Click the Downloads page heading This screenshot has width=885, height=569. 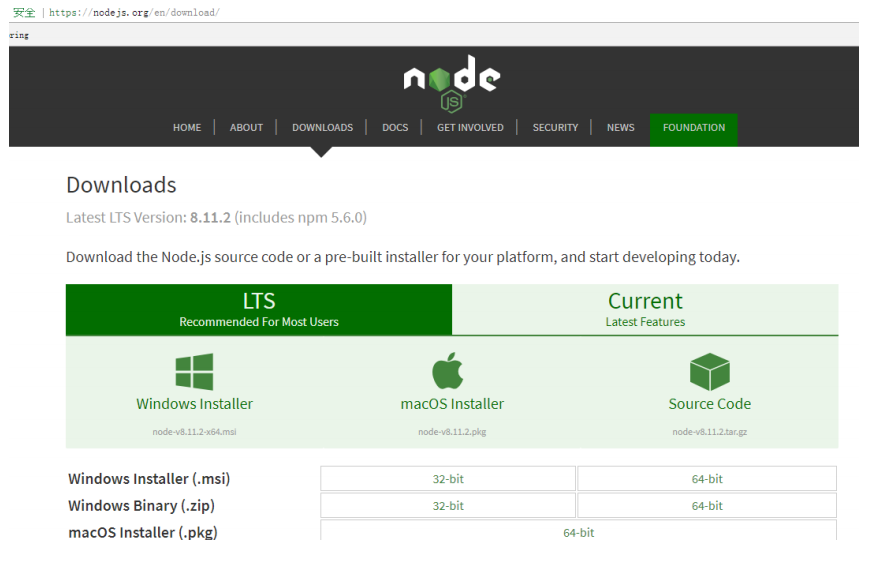tap(121, 185)
